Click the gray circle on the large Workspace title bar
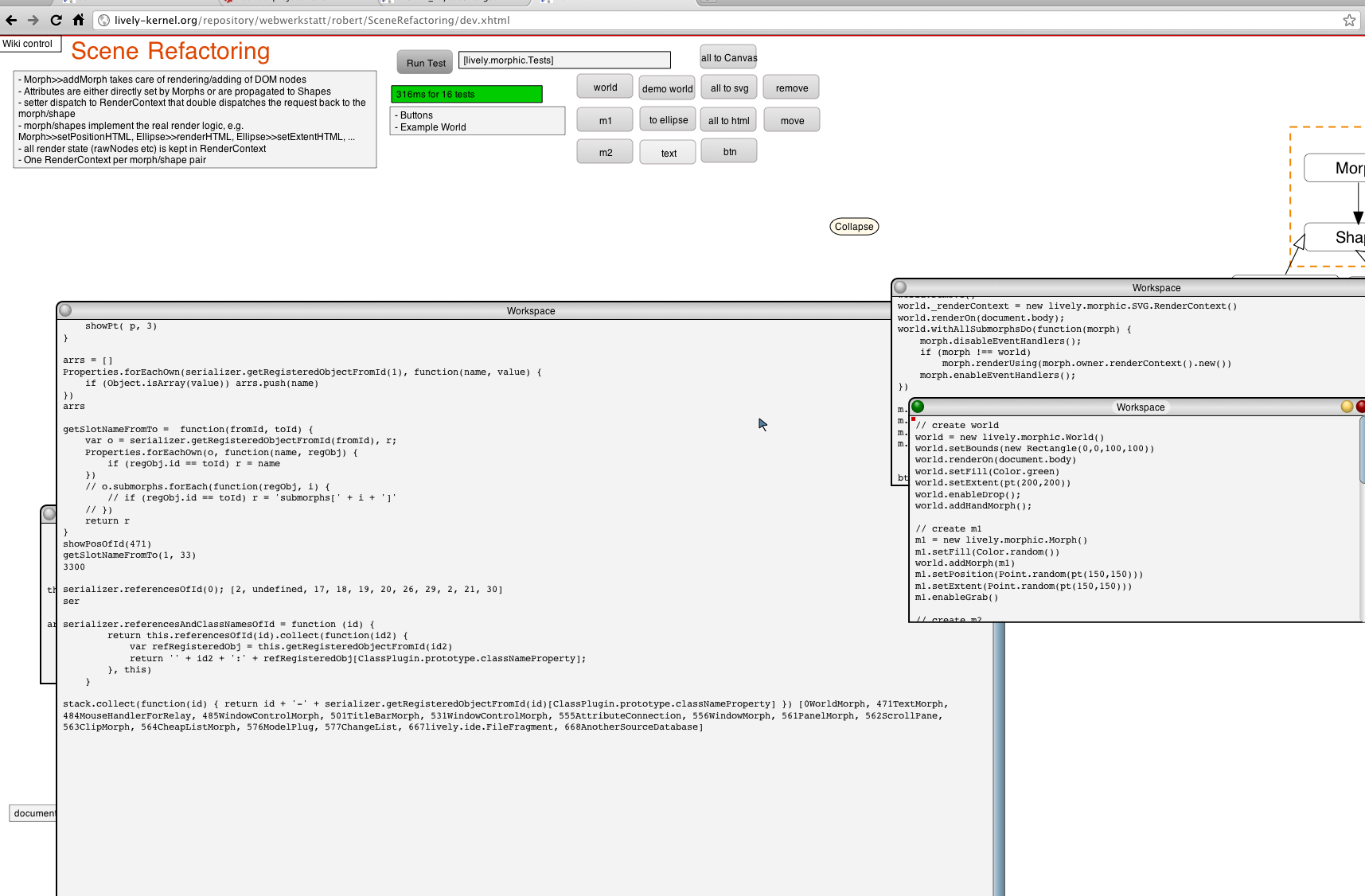The height and width of the screenshot is (896, 1365). click(65, 310)
